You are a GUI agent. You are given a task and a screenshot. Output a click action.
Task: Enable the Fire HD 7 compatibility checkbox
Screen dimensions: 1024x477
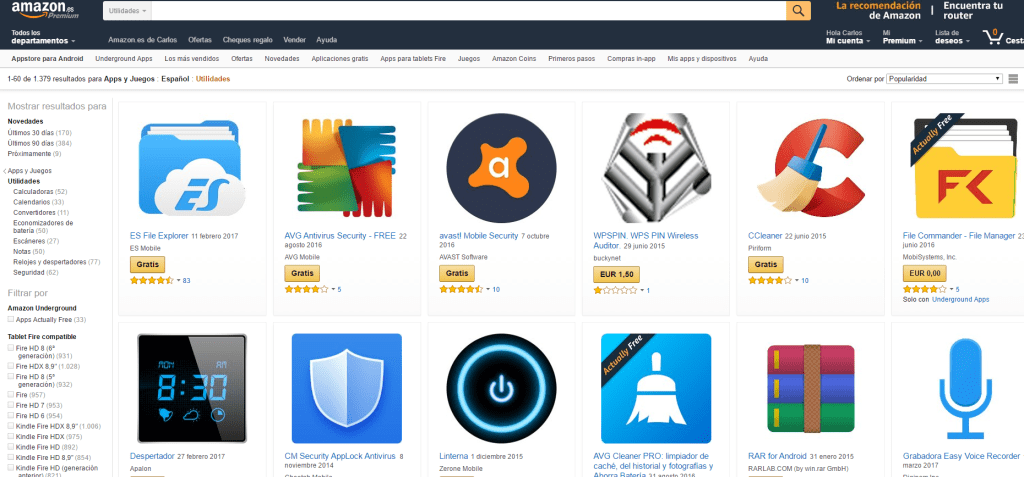click(x=11, y=405)
